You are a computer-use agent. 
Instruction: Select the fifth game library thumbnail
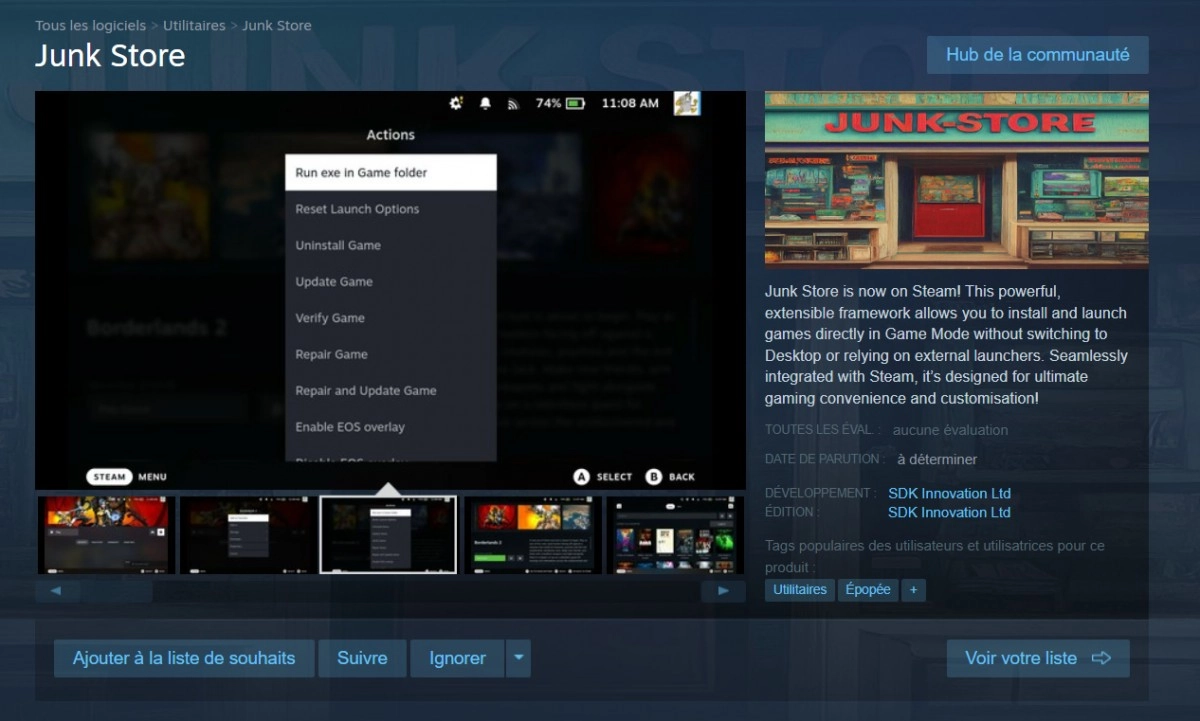[675, 535]
